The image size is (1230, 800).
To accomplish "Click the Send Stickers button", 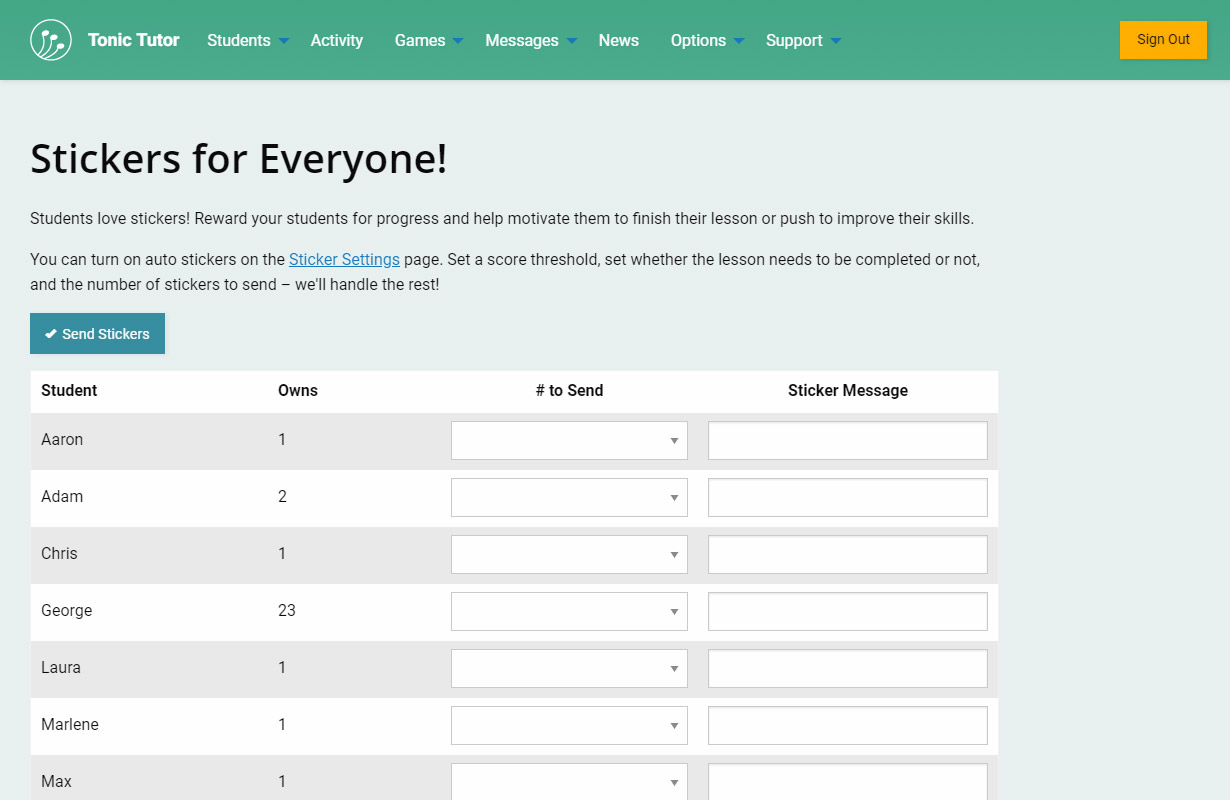I will (97, 334).
